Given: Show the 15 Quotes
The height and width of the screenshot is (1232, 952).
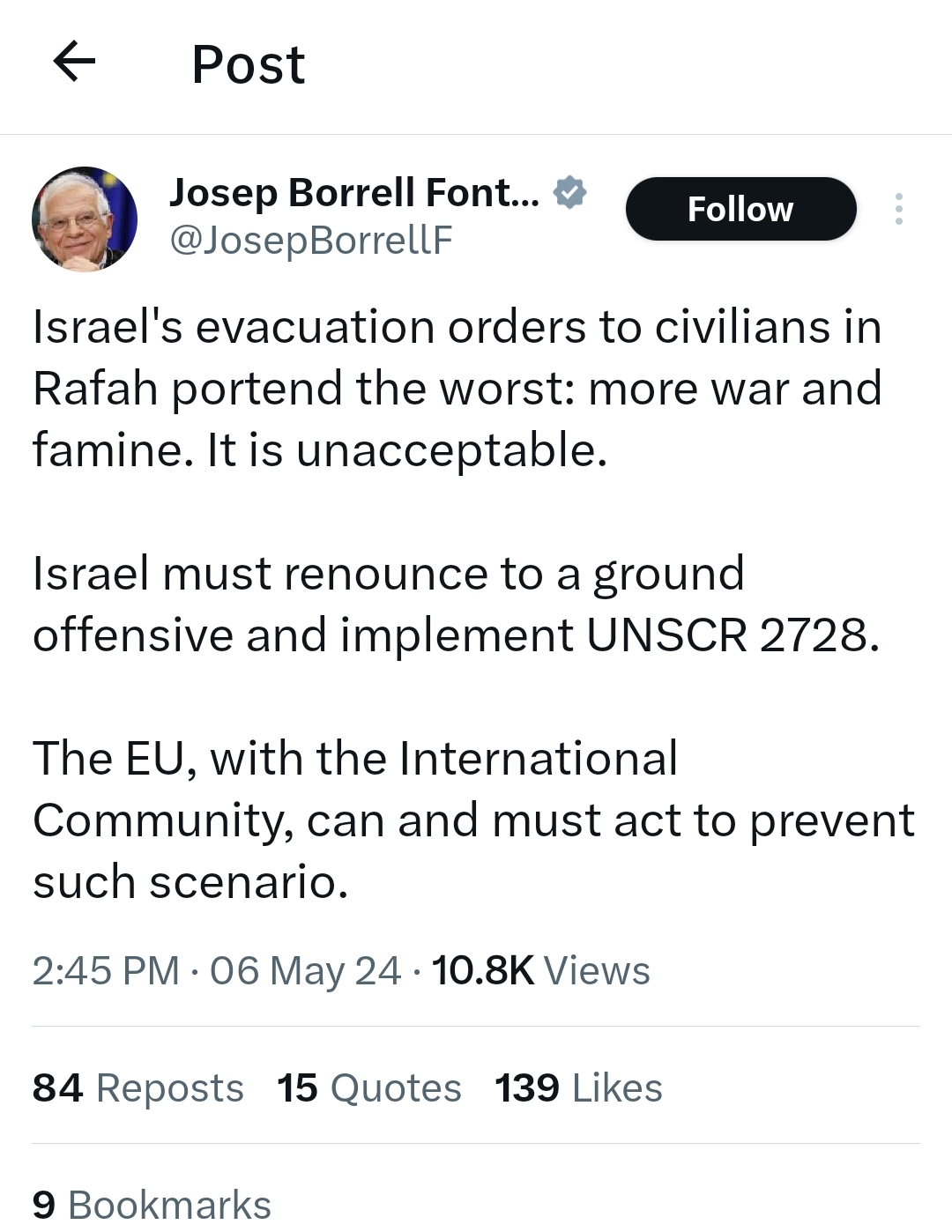Looking at the screenshot, I should point(368,1087).
